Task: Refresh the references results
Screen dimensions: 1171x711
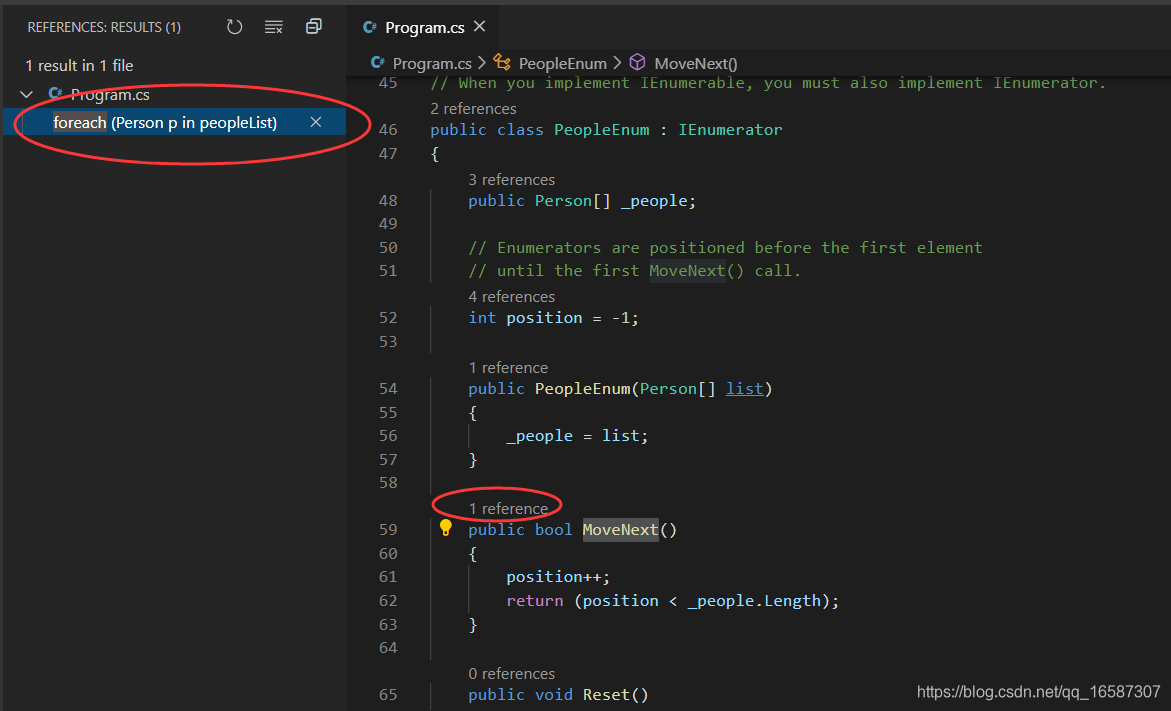Action: tap(234, 27)
